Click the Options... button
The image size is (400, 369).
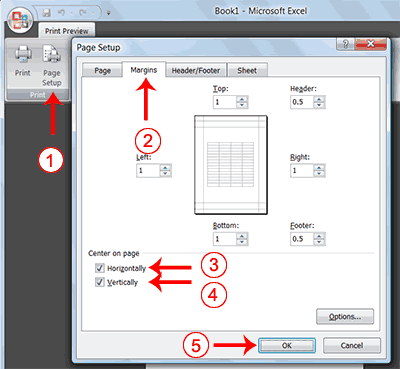tap(345, 317)
